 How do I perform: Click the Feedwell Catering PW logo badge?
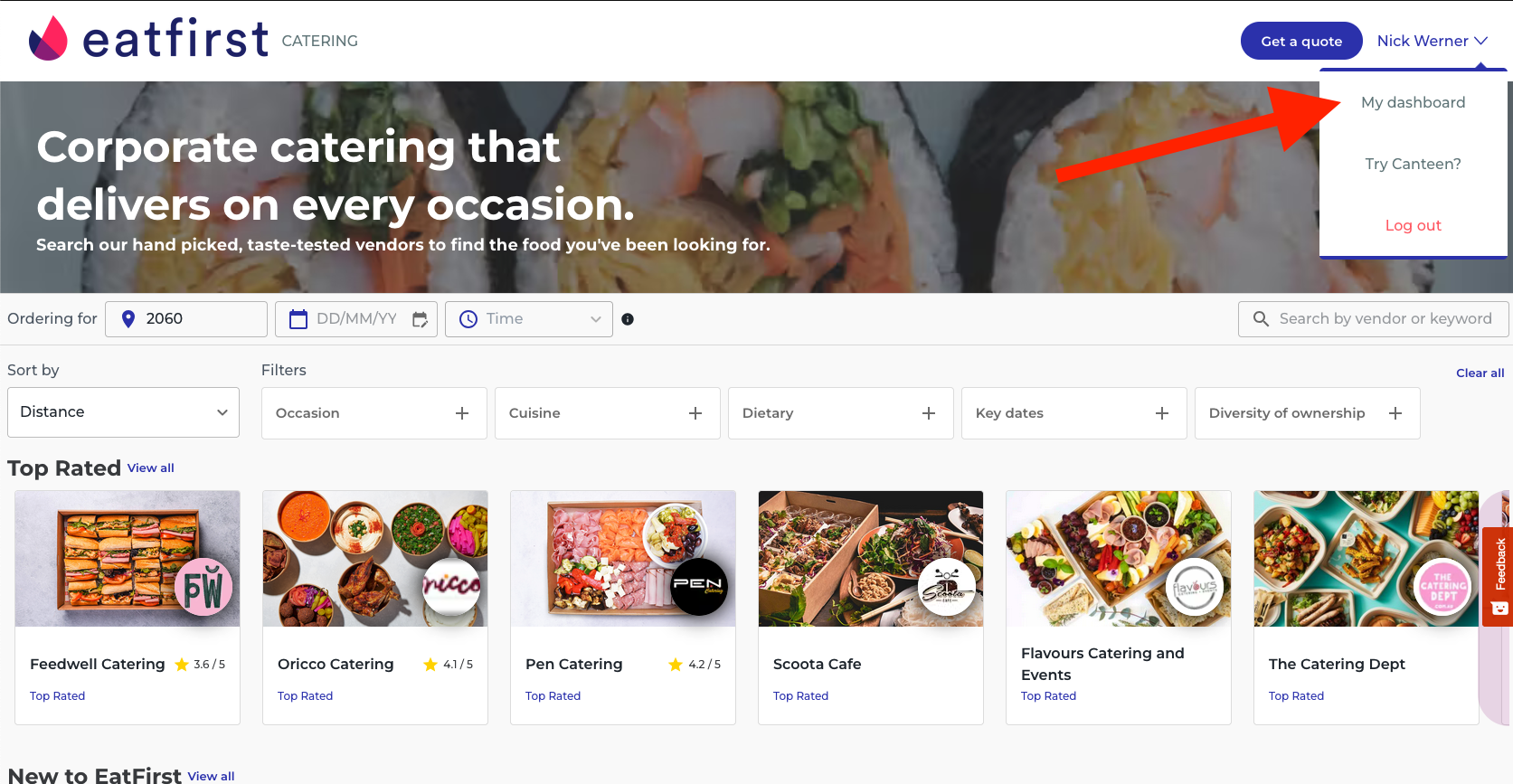[x=203, y=588]
